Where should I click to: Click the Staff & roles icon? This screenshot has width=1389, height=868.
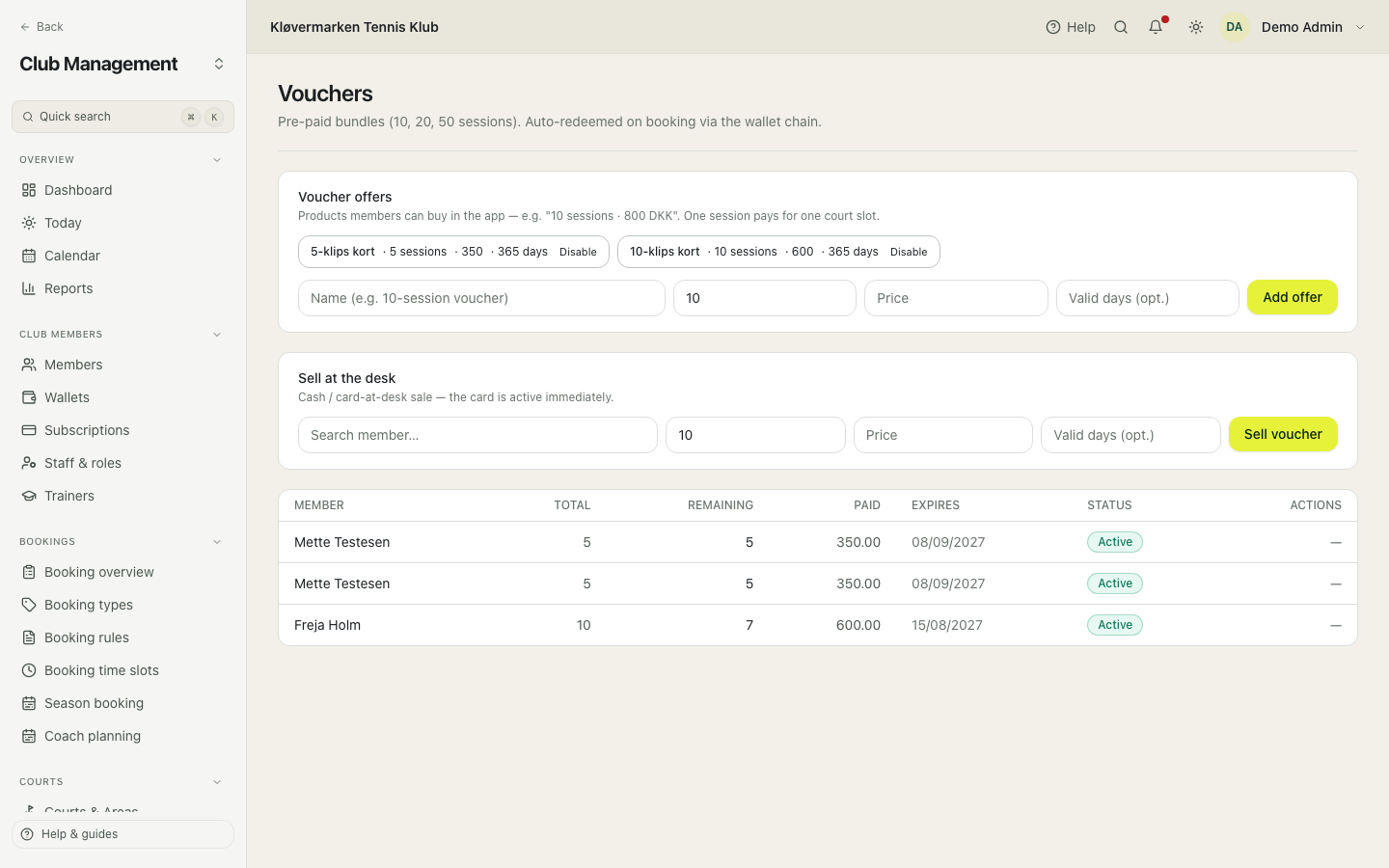pos(29,463)
